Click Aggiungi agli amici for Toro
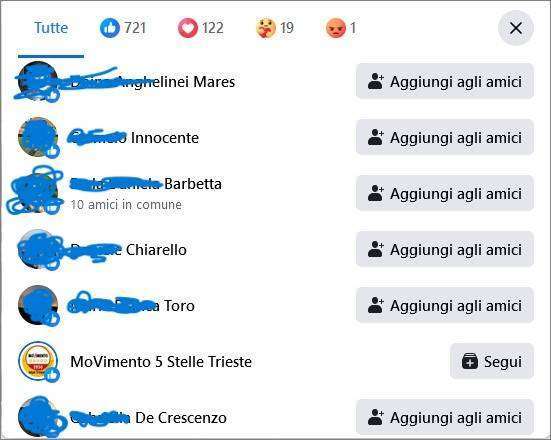This screenshot has width=551, height=440. click(x=445, y=305)
